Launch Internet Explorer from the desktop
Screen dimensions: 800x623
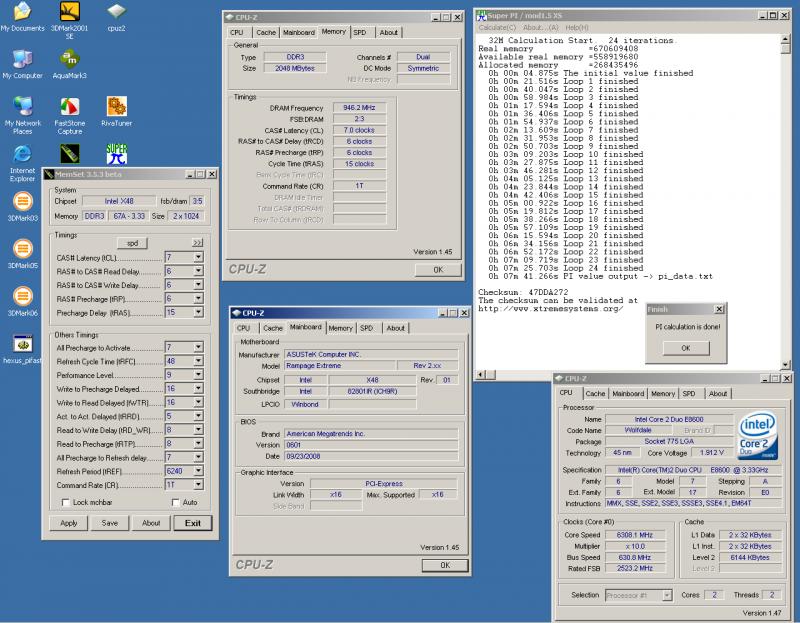tap(22, 163)
